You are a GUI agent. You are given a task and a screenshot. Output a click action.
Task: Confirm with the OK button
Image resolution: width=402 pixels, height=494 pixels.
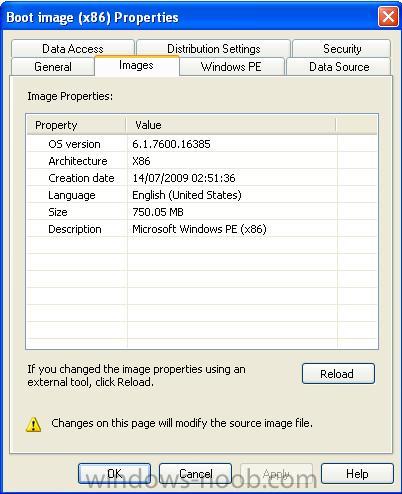point(114,474)
